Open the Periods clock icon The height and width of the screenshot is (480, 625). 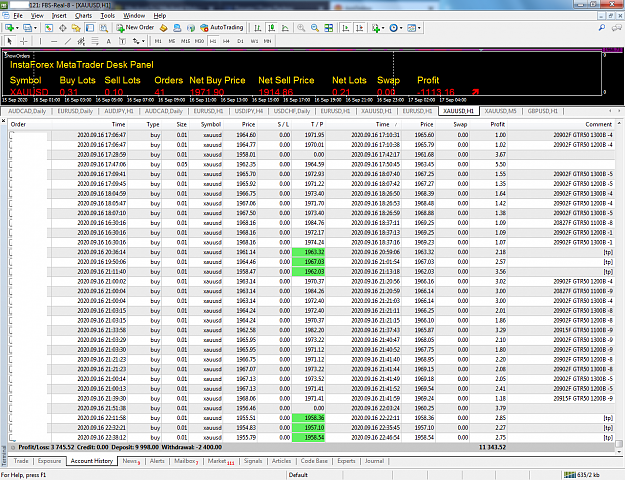point(393,28)
